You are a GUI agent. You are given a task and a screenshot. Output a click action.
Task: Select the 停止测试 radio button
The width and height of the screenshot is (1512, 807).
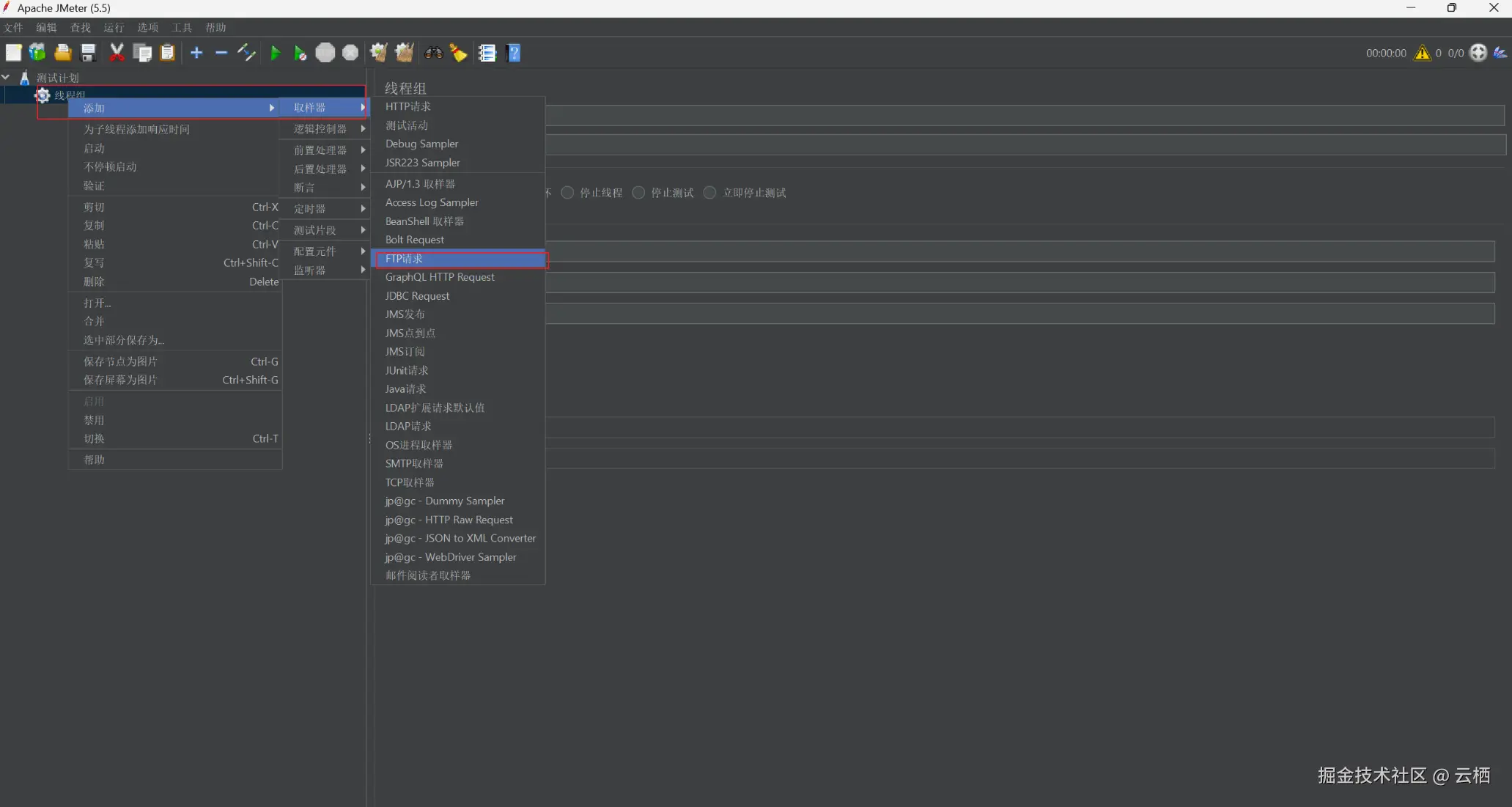pos(638,193)
